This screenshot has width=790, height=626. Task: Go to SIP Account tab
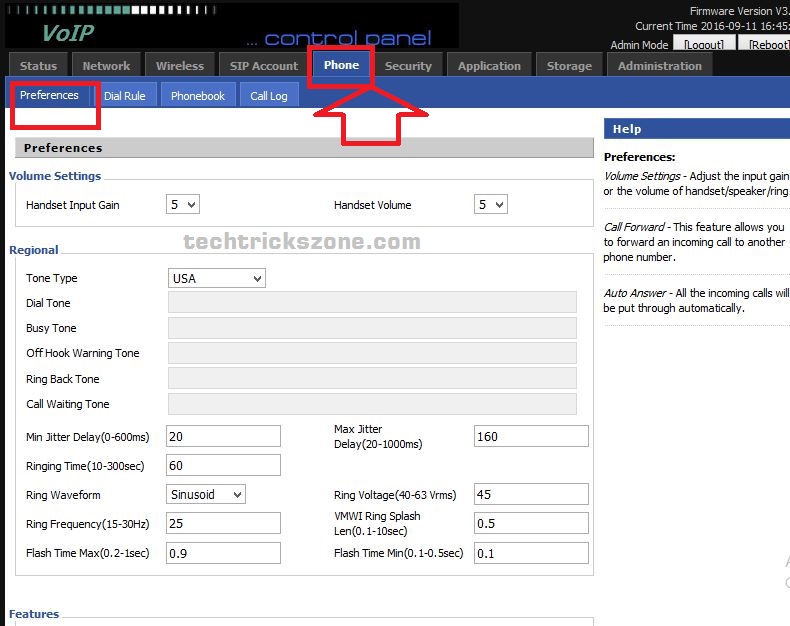tap(264, 66)
